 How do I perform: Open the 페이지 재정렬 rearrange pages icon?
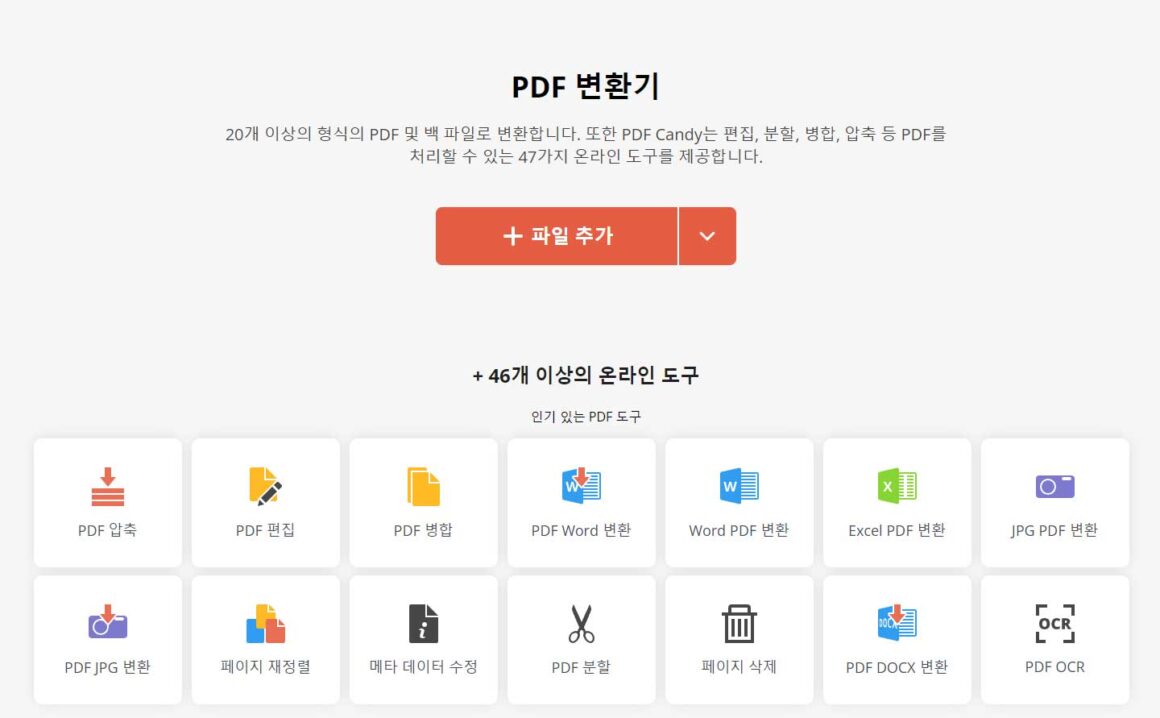(265, 623)
